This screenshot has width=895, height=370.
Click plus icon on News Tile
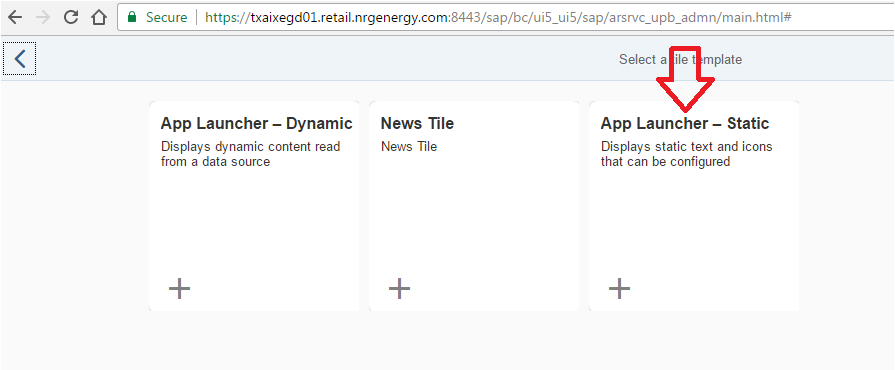[400, 289]
